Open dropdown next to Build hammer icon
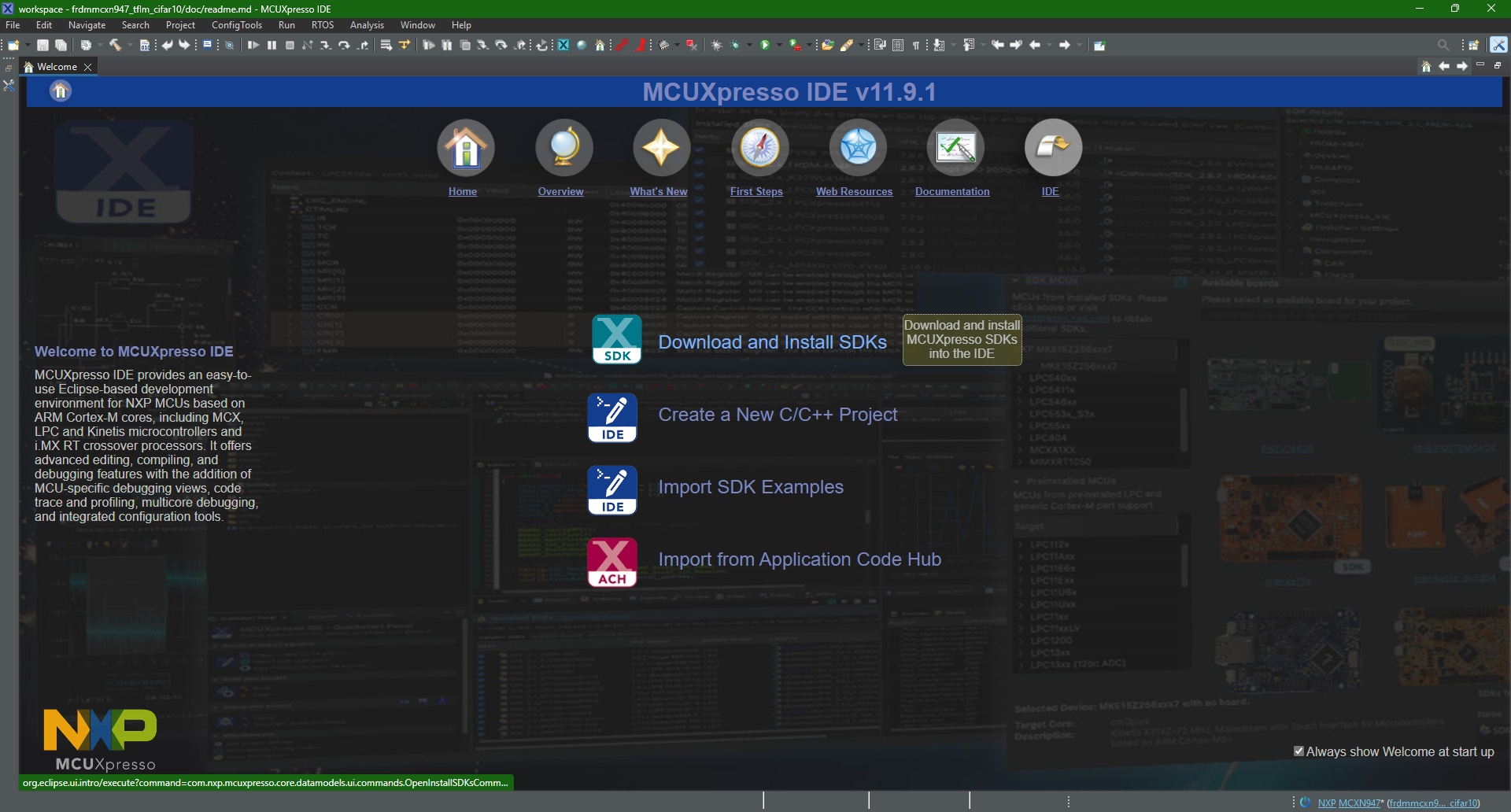 [130, 45]
